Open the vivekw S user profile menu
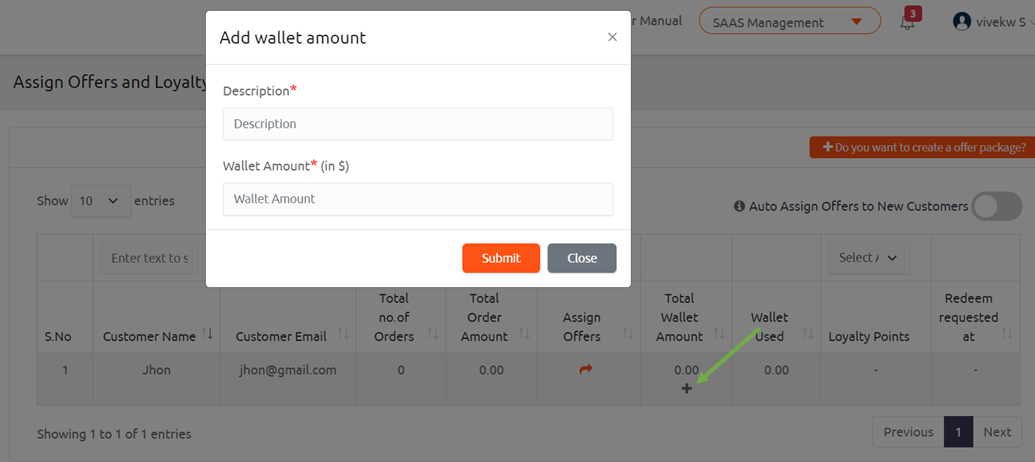Screen dimensions: 1035x462 [x=990, y=21]
